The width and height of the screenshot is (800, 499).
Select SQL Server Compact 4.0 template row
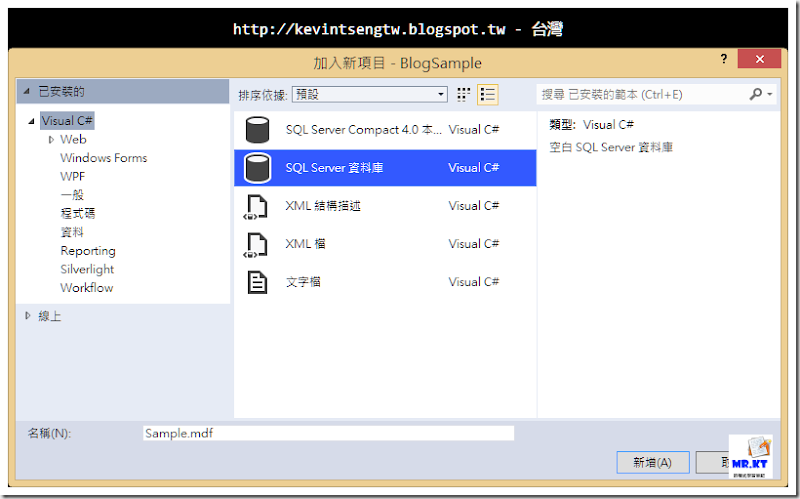tap(385, 130)
